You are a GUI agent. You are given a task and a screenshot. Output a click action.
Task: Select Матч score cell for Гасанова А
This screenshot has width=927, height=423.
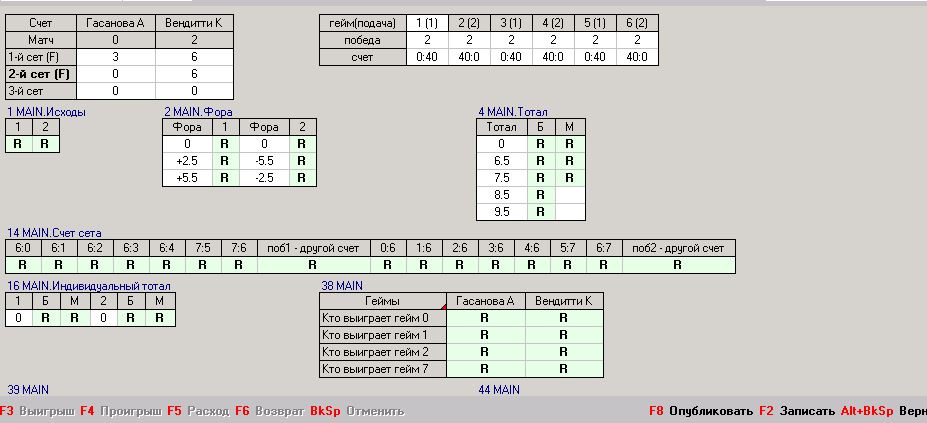[115, 40]
